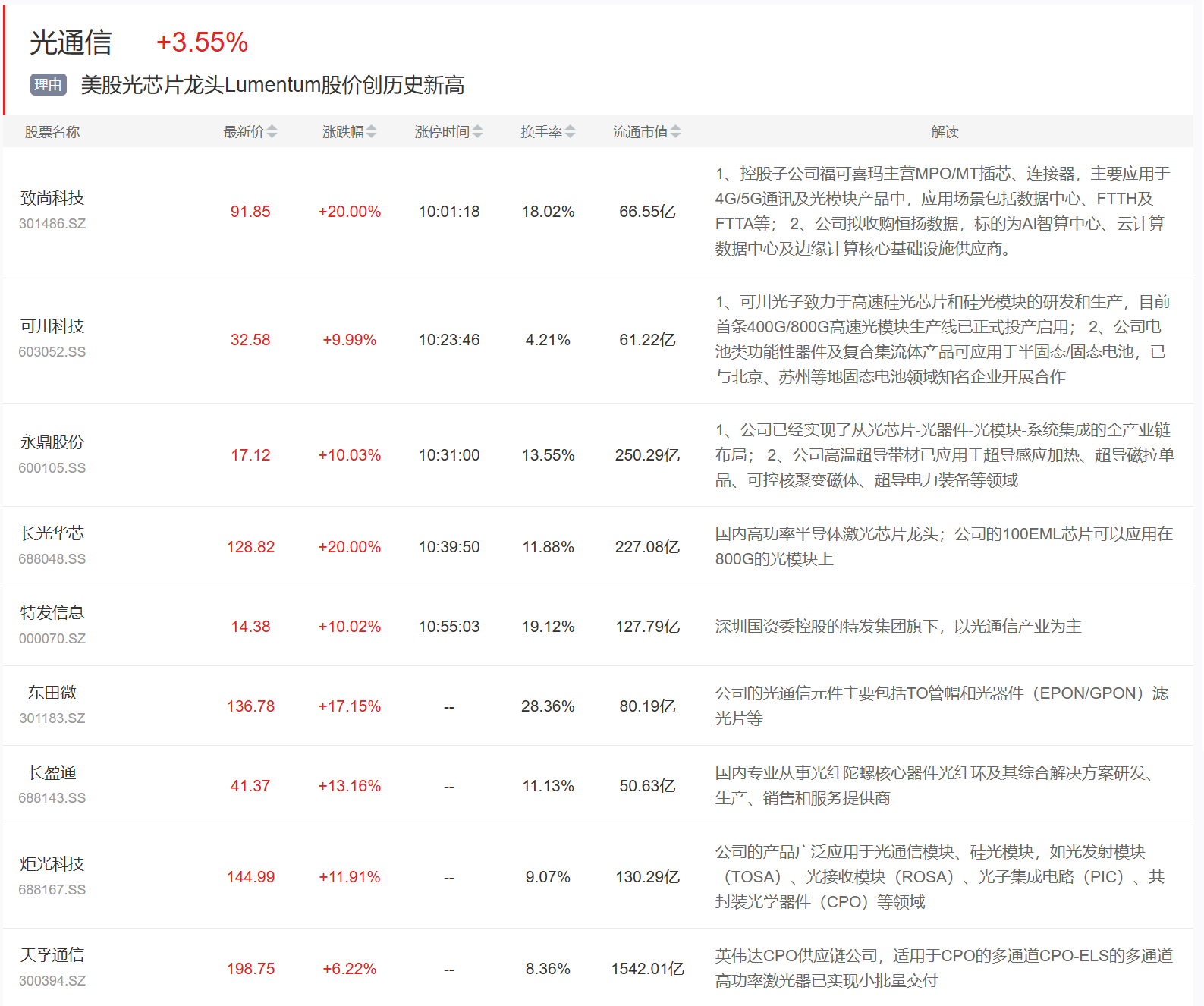The image size is (1204, 1006).
Task: Click 长盈通 stock name
Action: tap(52, 772)
